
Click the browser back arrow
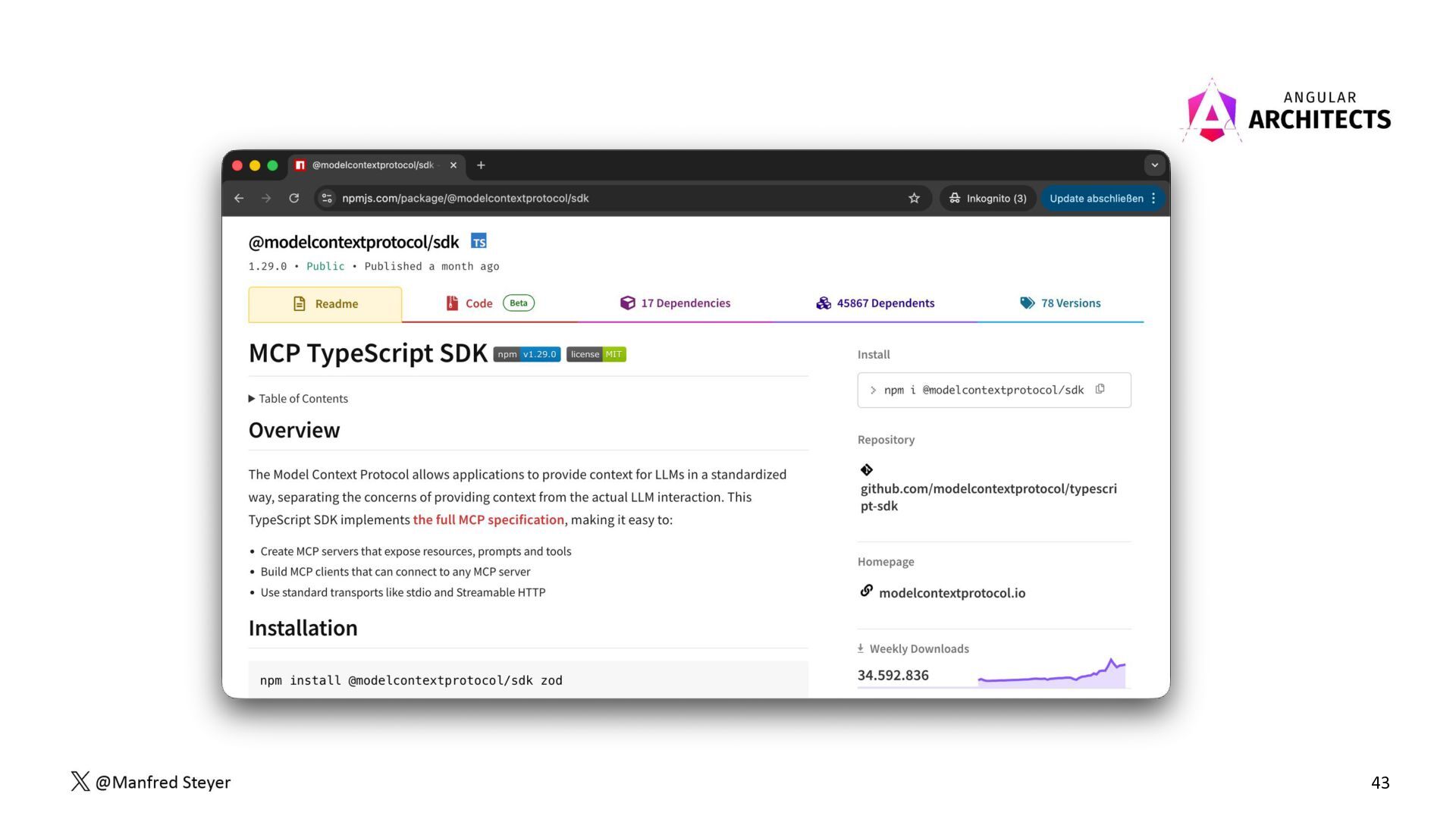pos(239,198)
